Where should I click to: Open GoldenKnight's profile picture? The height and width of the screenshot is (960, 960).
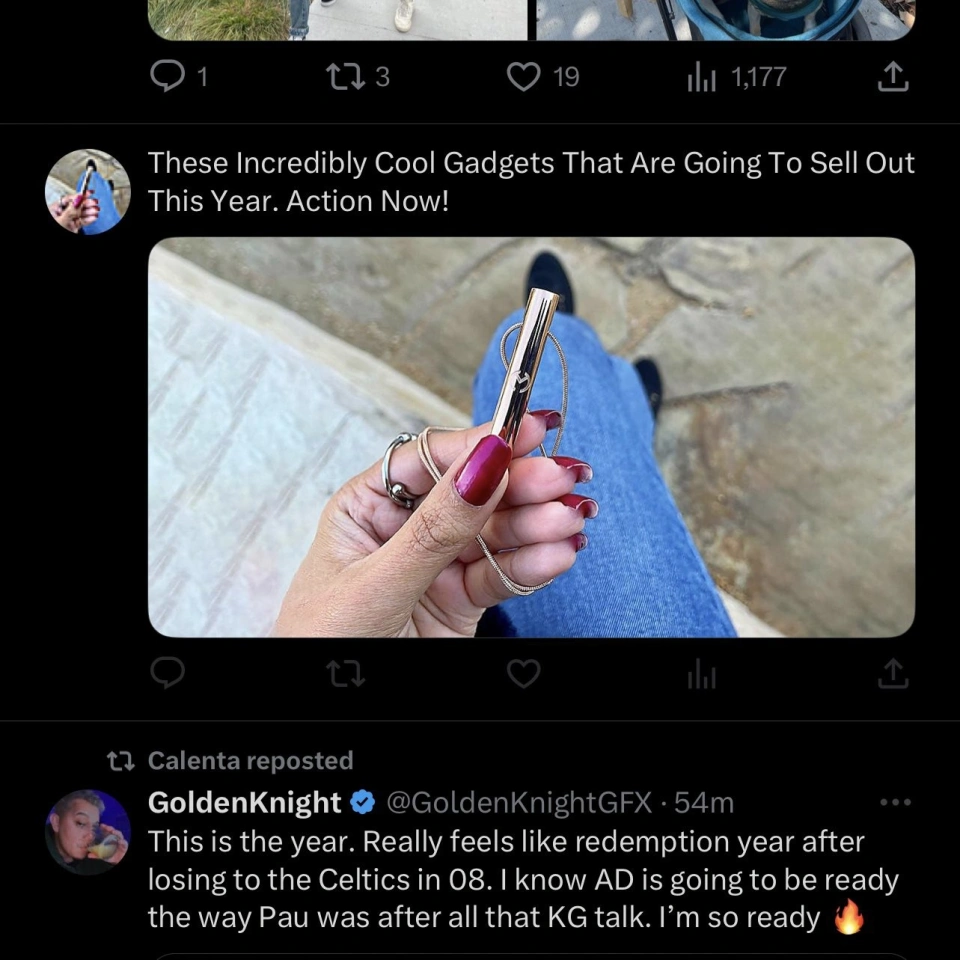[x=88, y=832]
